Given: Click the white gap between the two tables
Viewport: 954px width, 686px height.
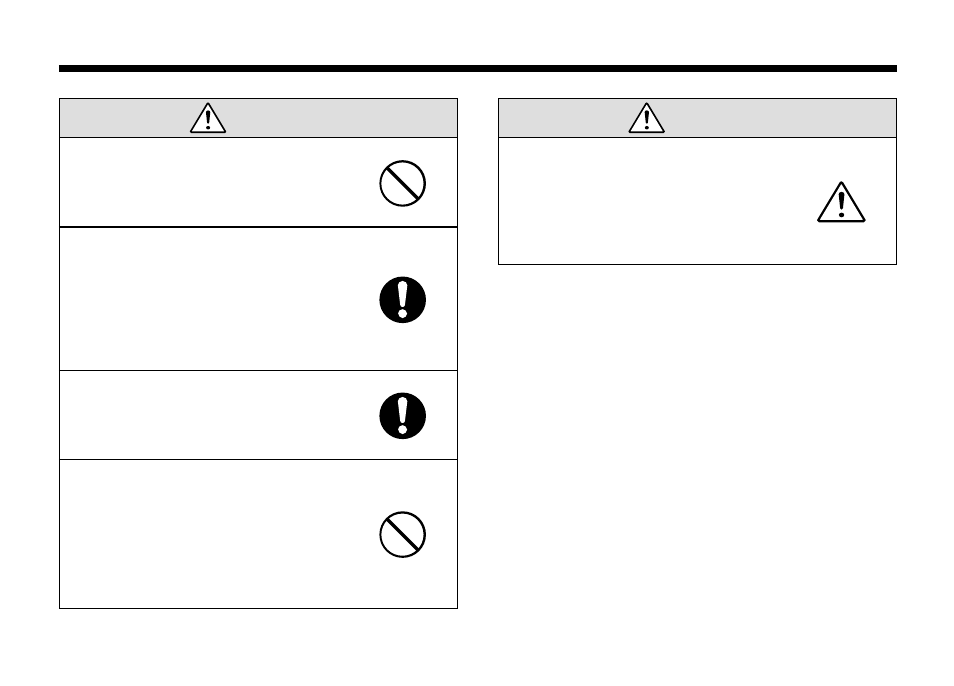Looking at the screenshot, I should click(478, 353).
